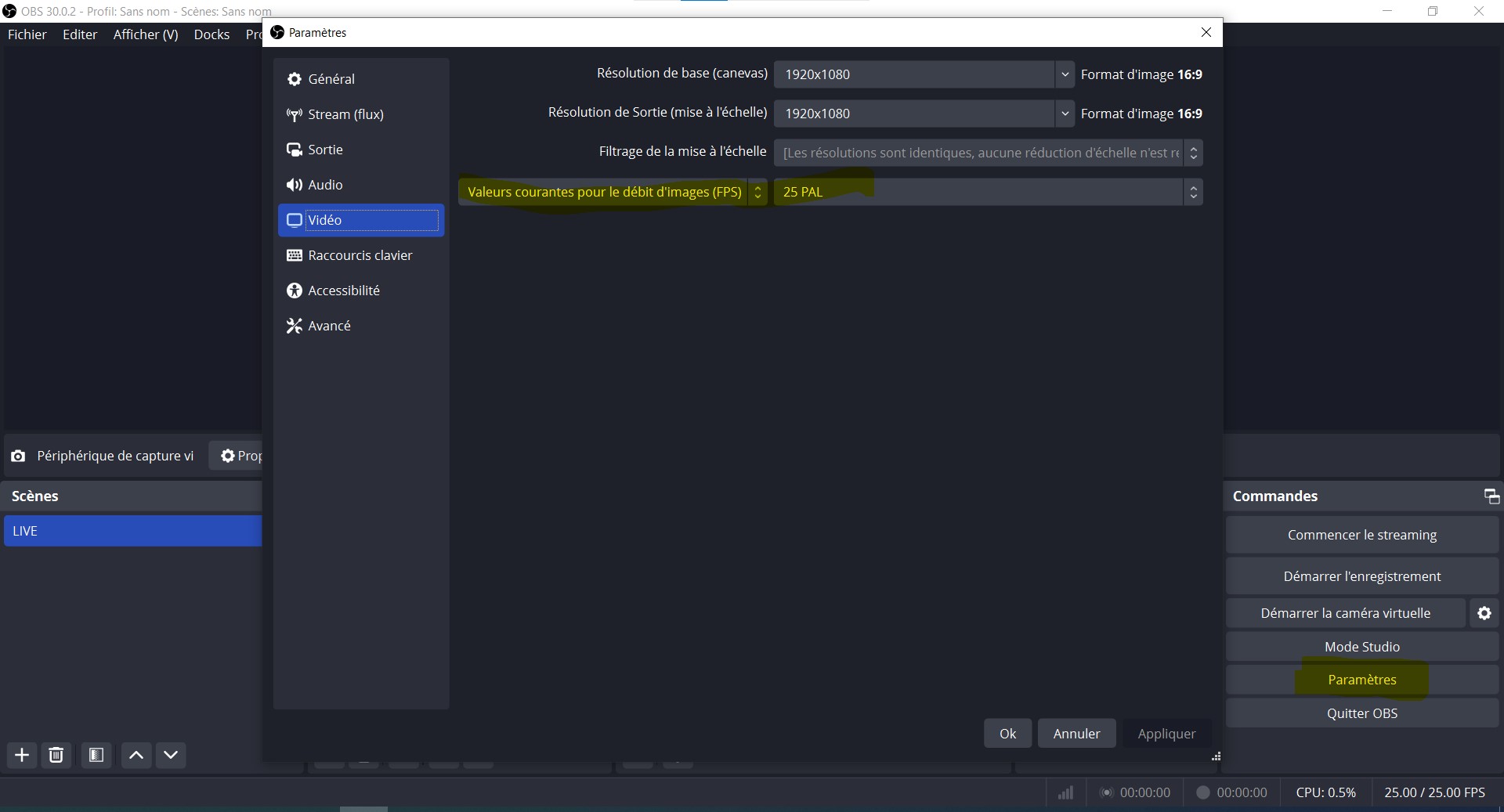Click the keyboard icon for Raccourcis clavier
This screenshot has height=812, width=1504.
pyautogui.click(x=295, y=255)
